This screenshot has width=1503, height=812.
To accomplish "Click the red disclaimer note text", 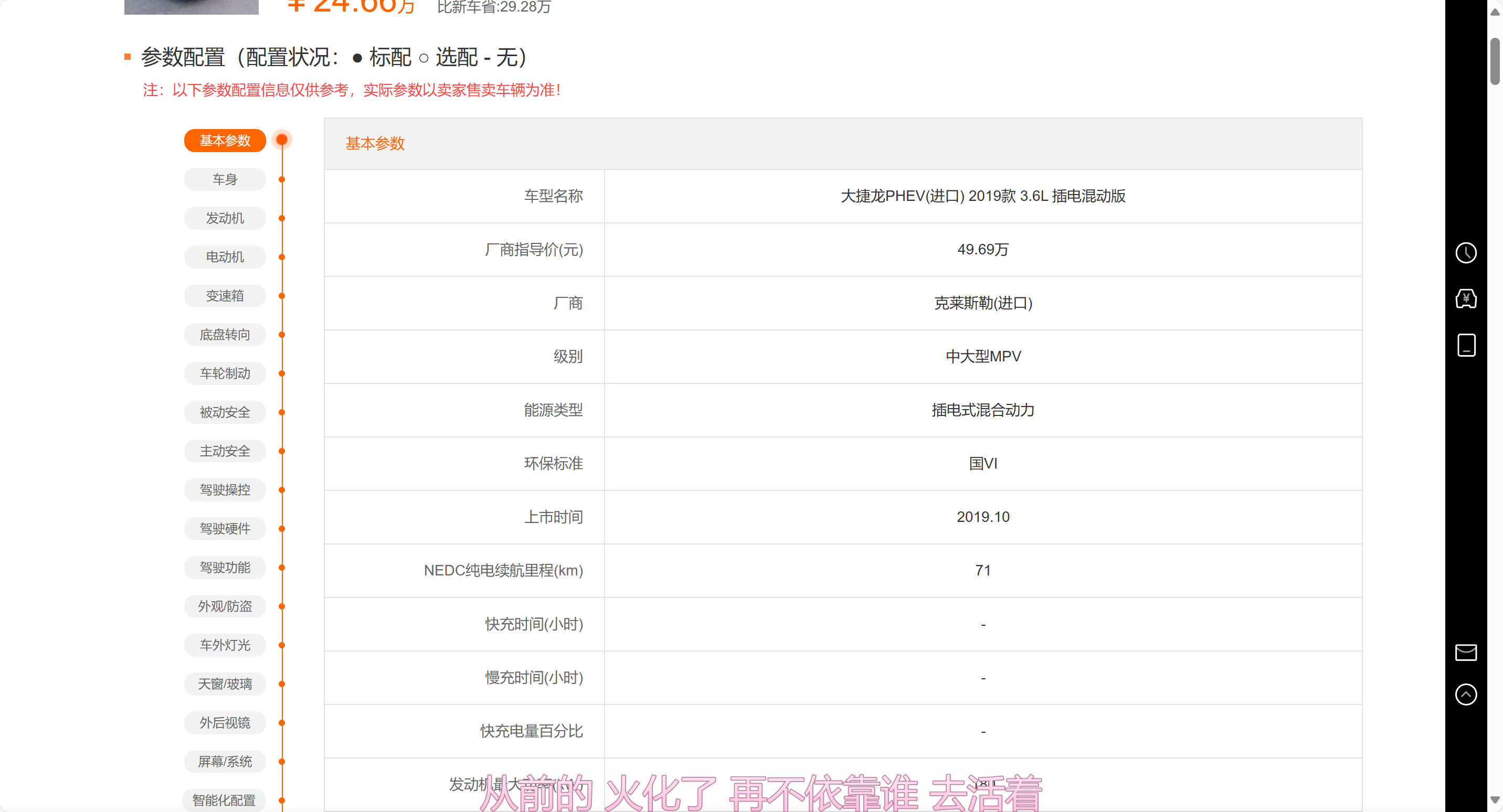I will pos(353,90).
